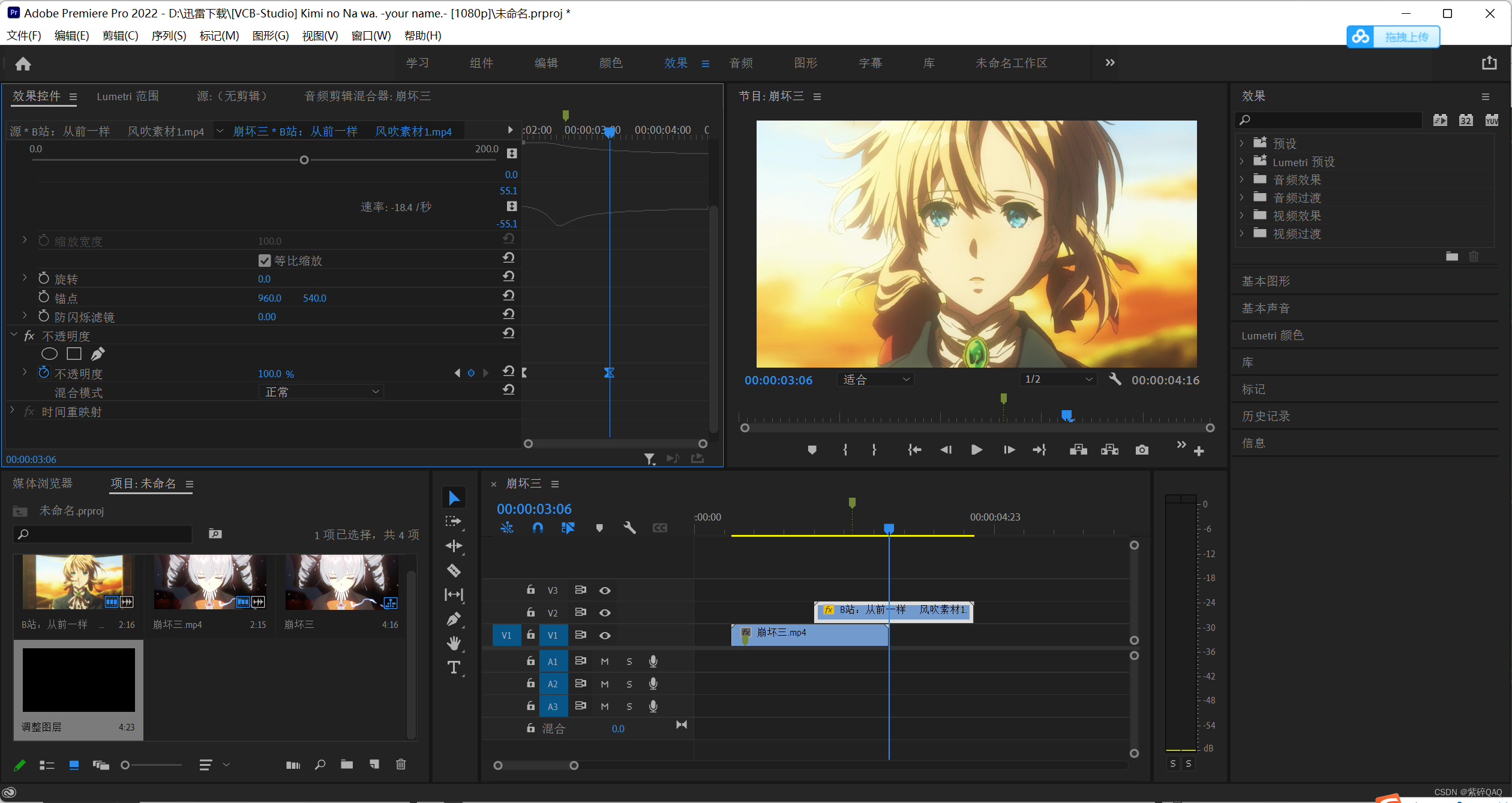The image size is (1512, 803).
Task: Expand the 视频效果 folder
Action: tap(1241, 215)
